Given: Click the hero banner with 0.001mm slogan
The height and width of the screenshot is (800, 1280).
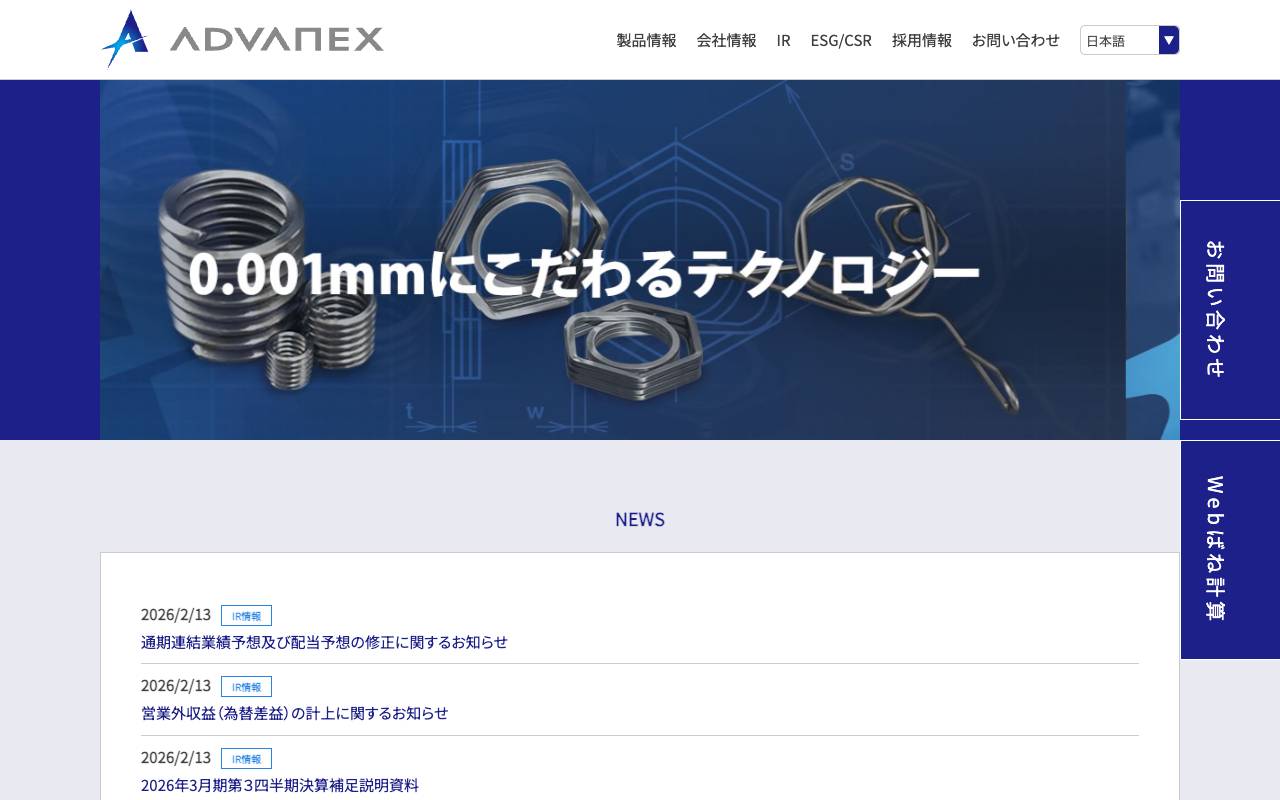Looking at the screenshot, I should point(640,260).
